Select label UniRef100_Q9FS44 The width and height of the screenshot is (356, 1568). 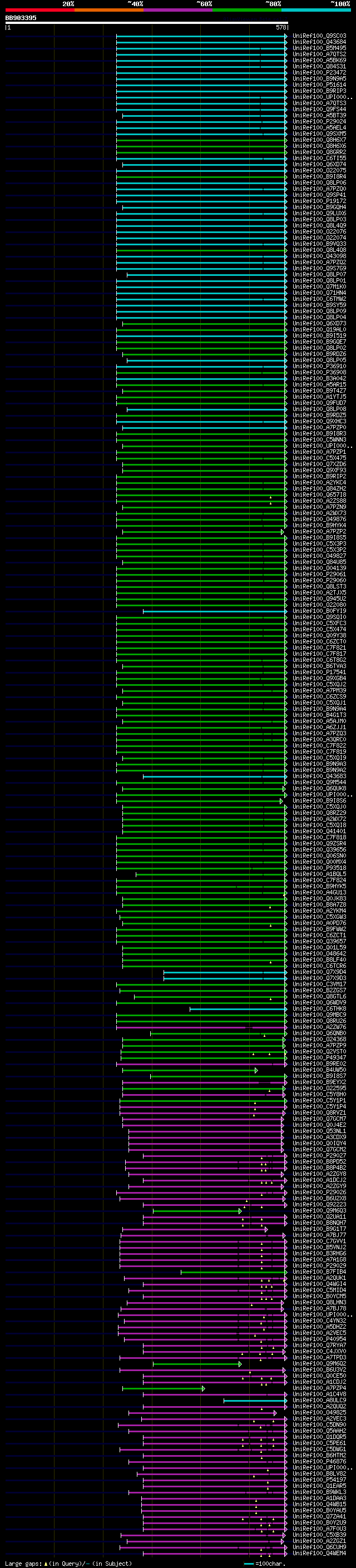coord(319,110)
